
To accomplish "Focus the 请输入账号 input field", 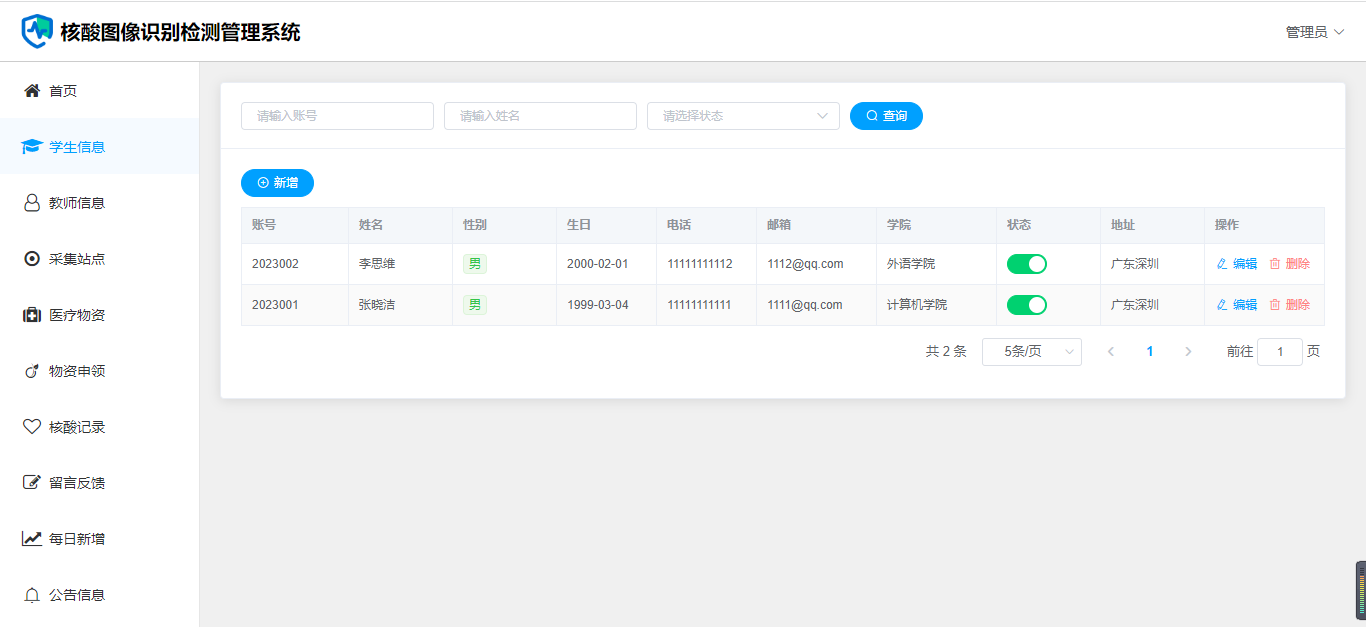I will tap(337, 116).
